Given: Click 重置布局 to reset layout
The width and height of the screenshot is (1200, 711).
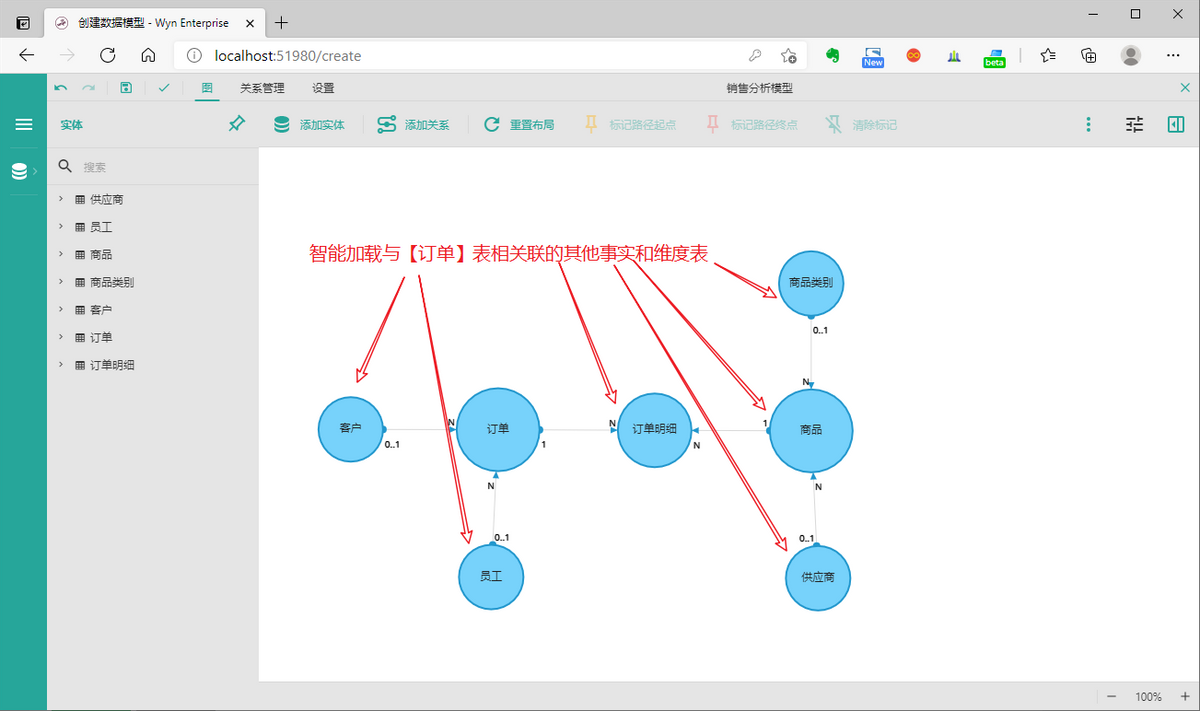Looking at the screenshot, I should tap(519, 125).
